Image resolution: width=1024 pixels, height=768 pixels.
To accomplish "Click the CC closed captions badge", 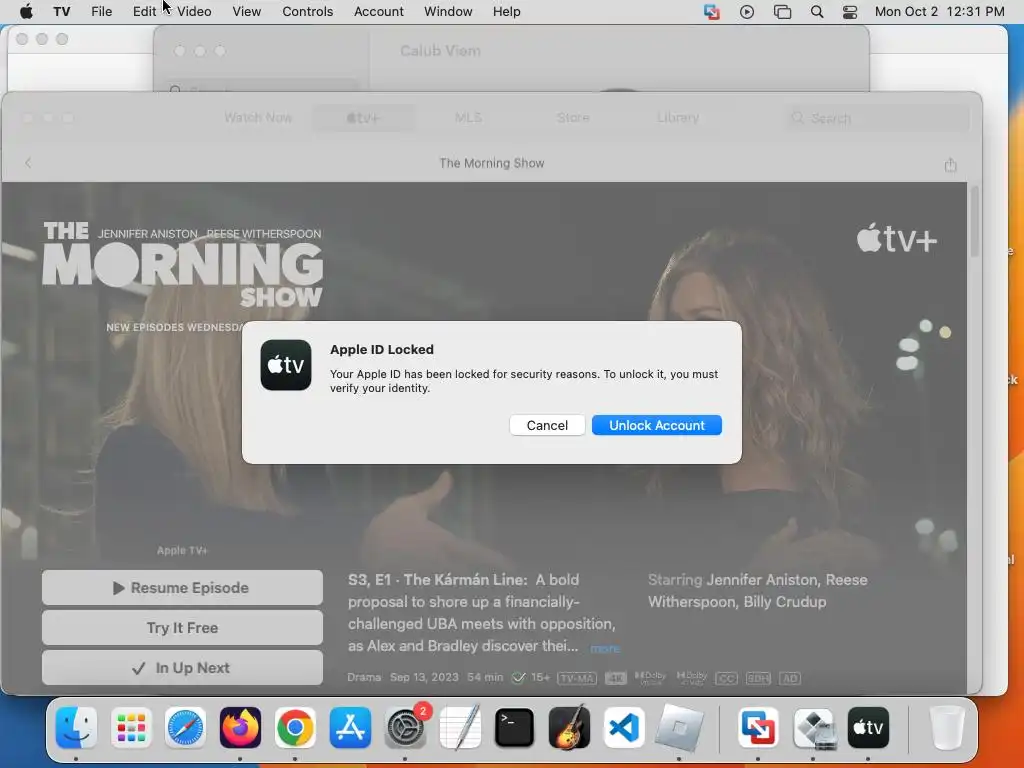I will click(726, 679).
